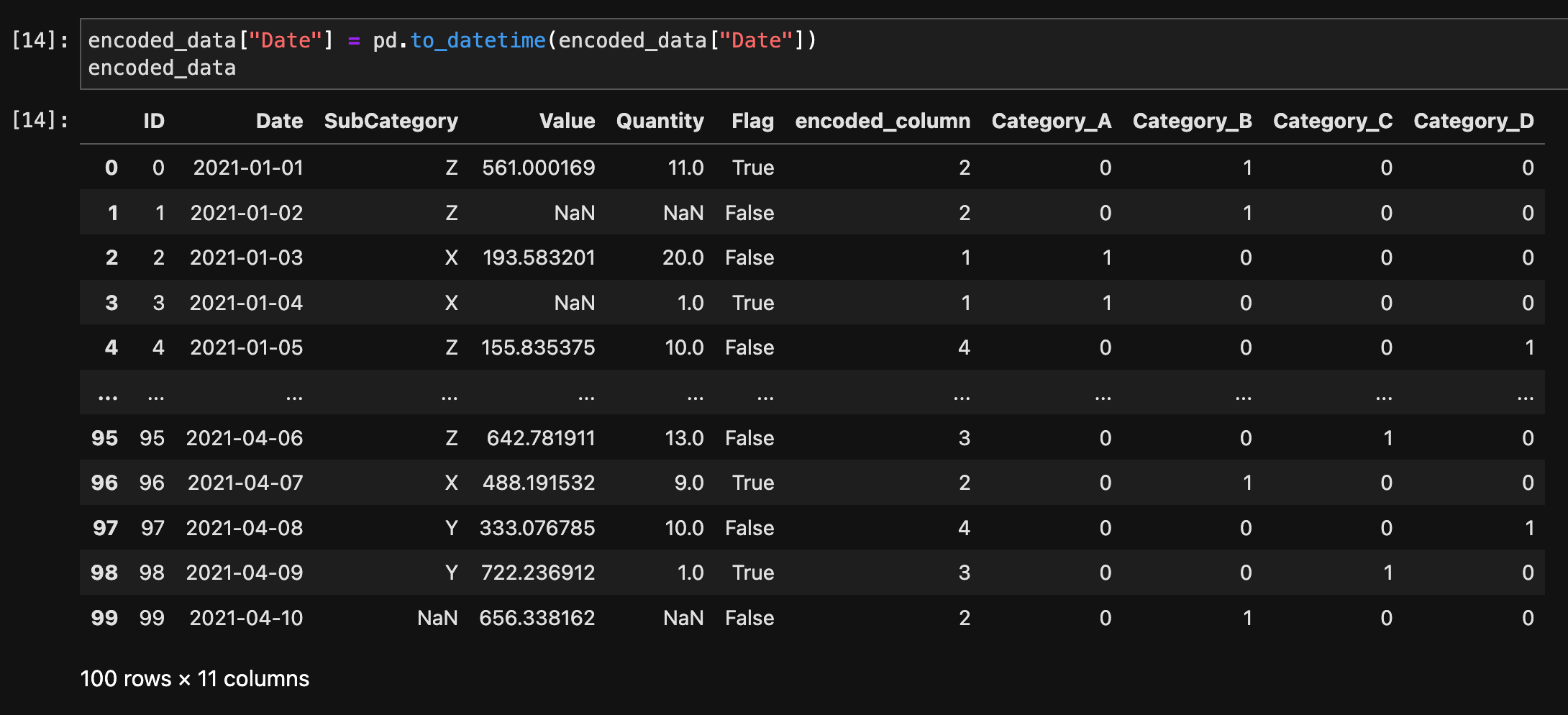
Task: Click the output prompt label [14]:
Action: [40, 119]
